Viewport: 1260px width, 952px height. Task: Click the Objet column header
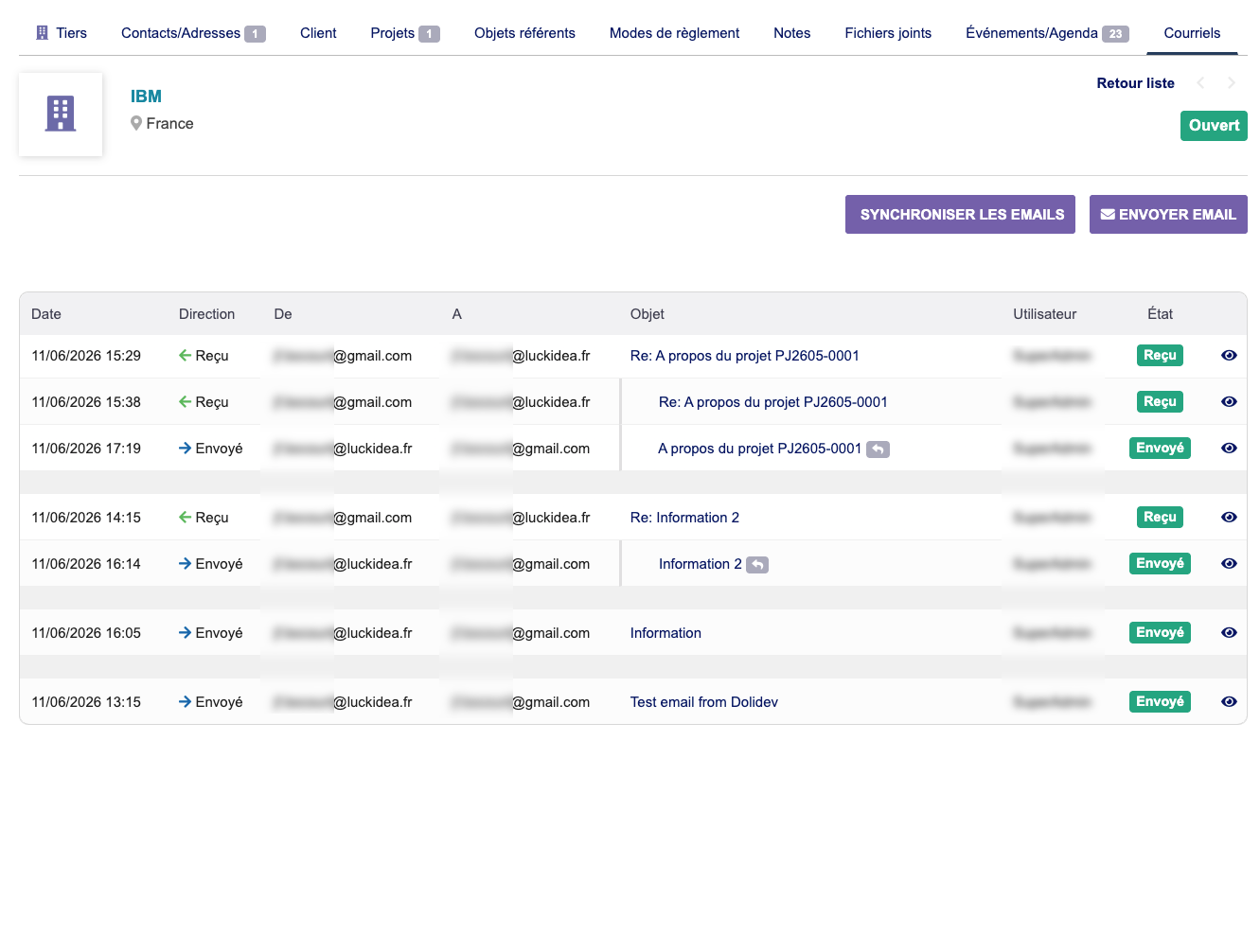tap(648, 314)
